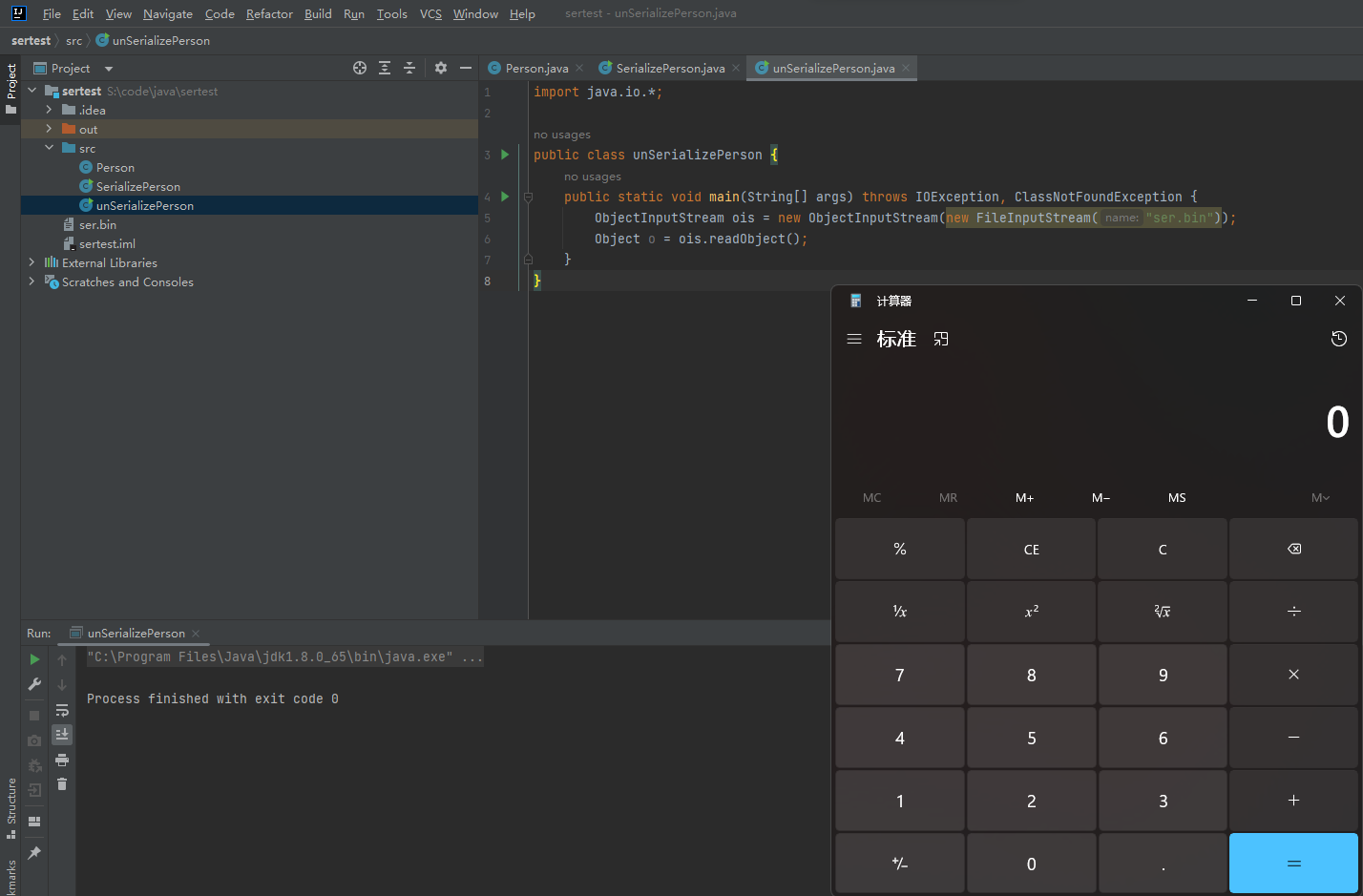Expand the .idea folder

click(x=50, y=110)
